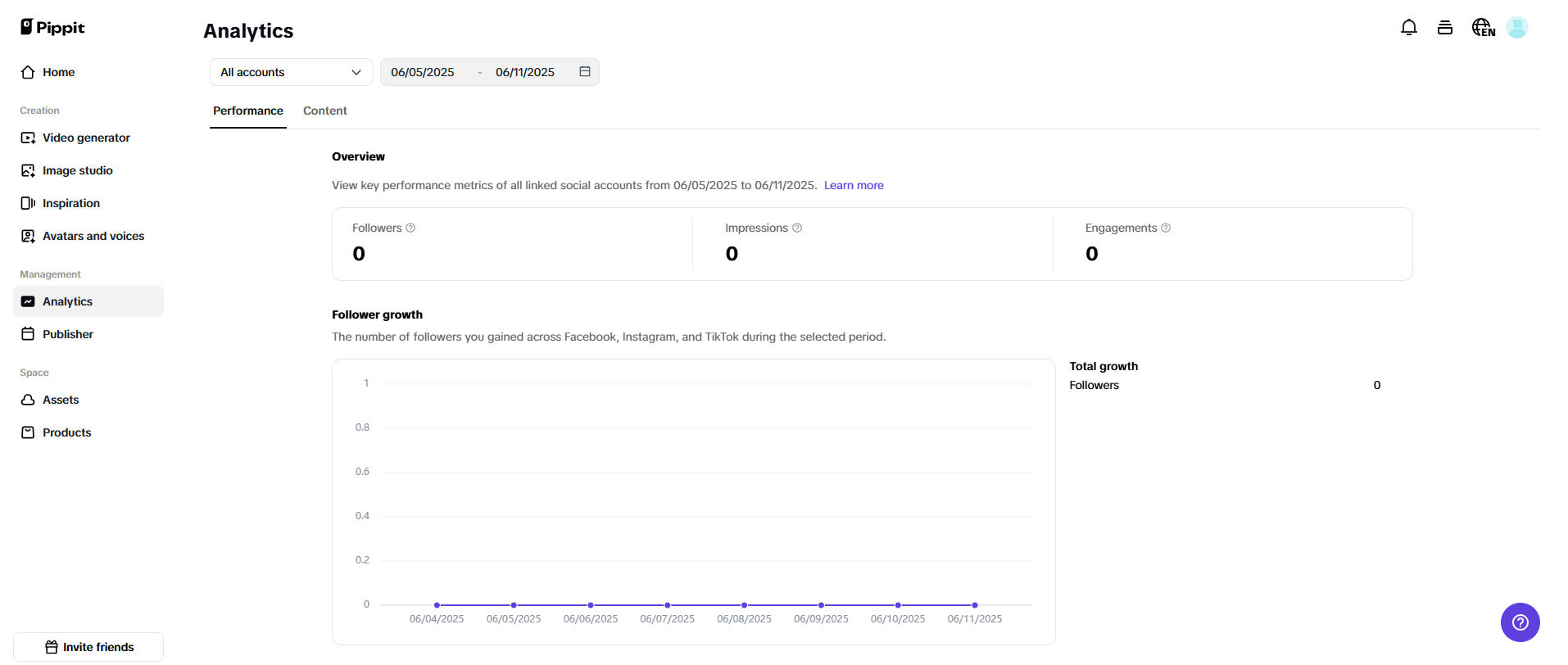Click end date 06/11/2025 field
Screen dimensions: 1568x665
(525, 72)
